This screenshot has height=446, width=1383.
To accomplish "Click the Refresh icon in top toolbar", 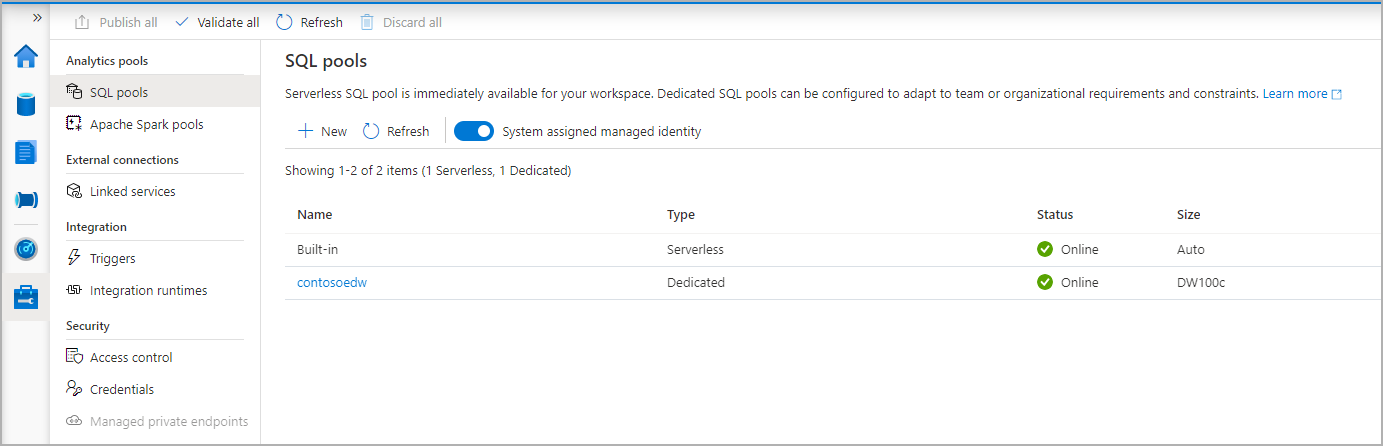I will [x=285, y=22].
